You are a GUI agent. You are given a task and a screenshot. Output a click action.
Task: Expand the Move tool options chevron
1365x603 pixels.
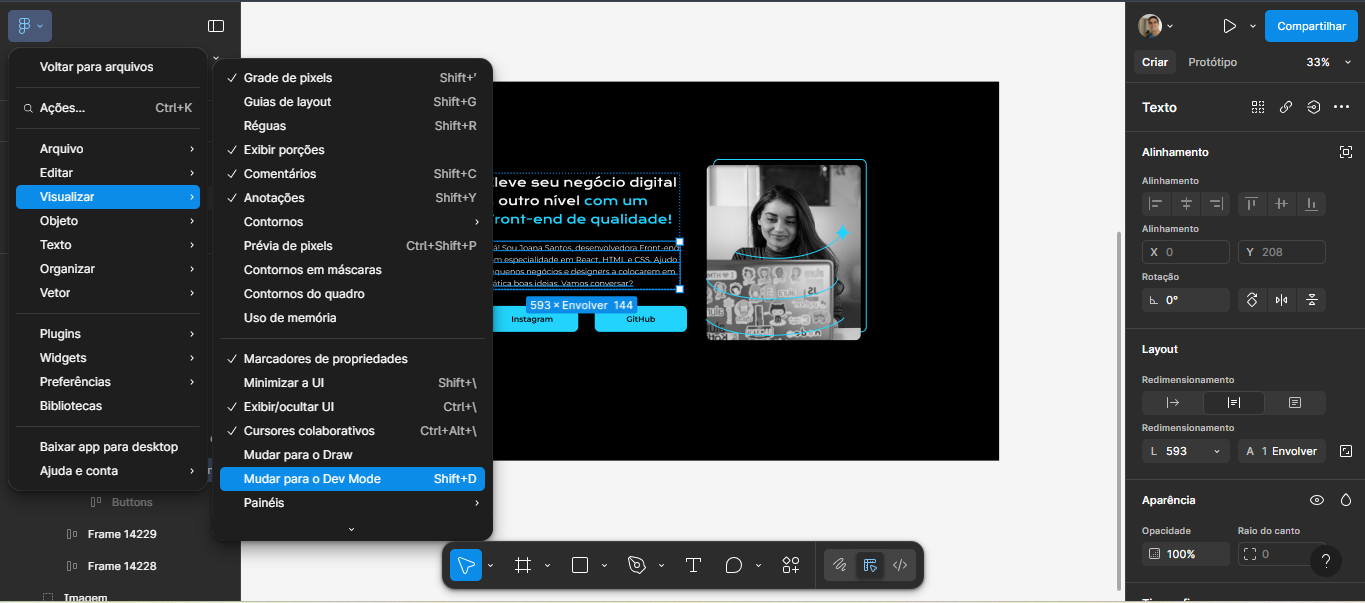pyautogui.click(x=490, y=566)
